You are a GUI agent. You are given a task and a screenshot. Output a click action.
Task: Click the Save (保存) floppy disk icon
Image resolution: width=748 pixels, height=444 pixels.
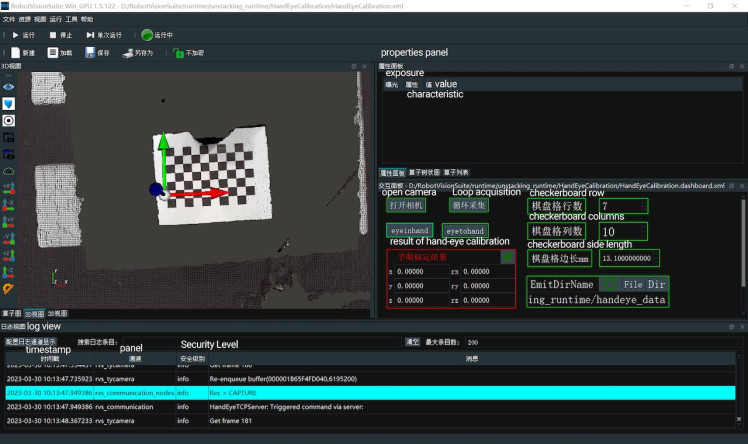click(x=90, y=52)
